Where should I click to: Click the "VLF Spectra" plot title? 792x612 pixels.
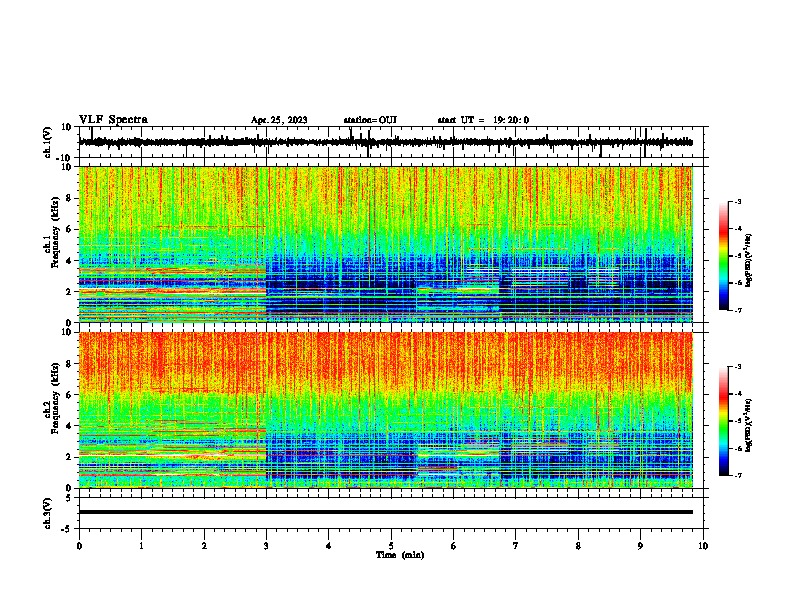point(113,119)
